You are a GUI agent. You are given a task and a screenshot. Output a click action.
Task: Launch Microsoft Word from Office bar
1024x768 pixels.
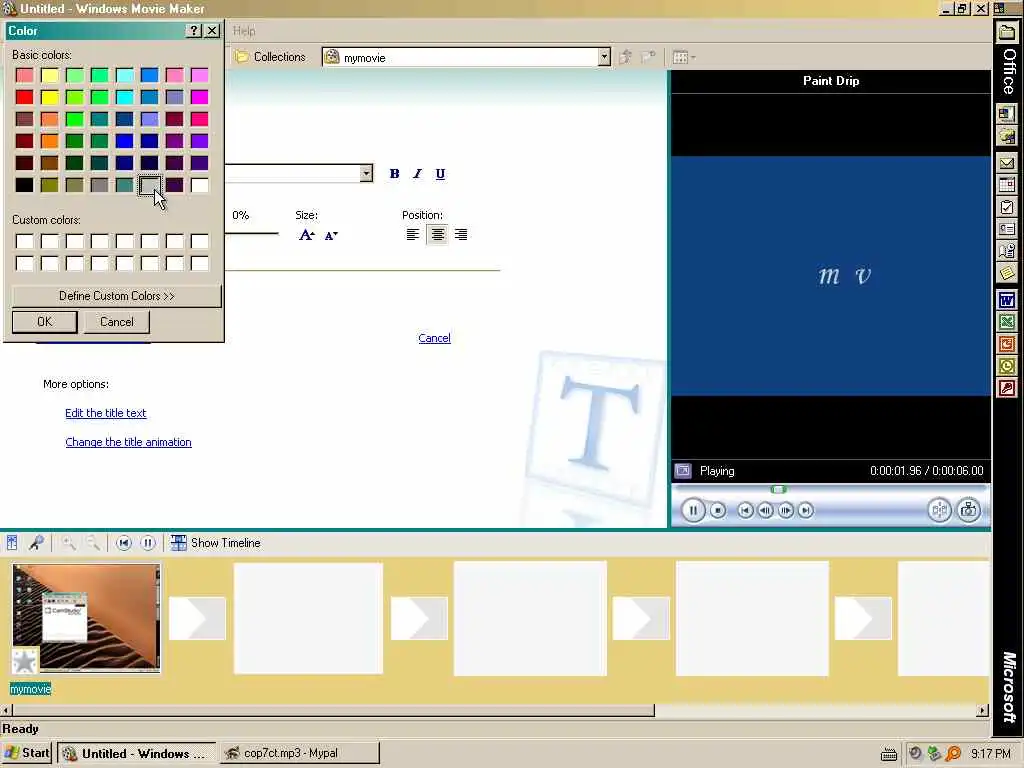pos(1007,300)
